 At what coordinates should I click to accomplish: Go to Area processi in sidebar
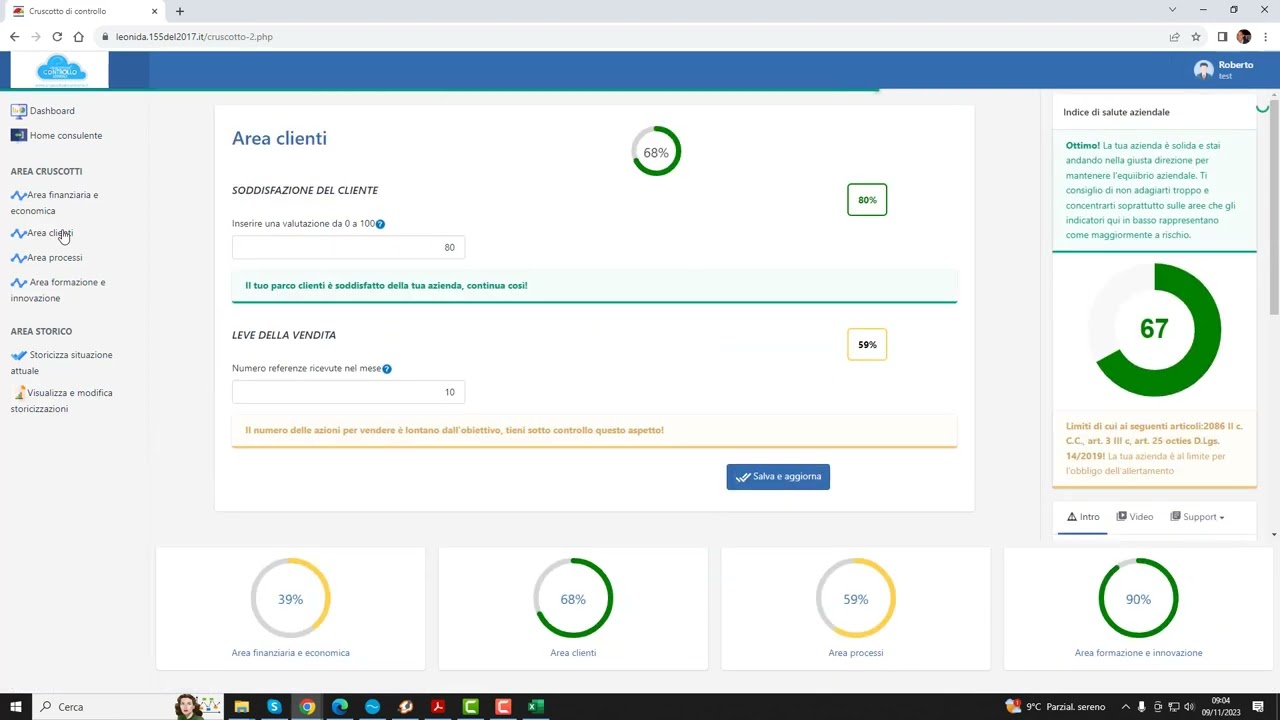coord(54,258)
